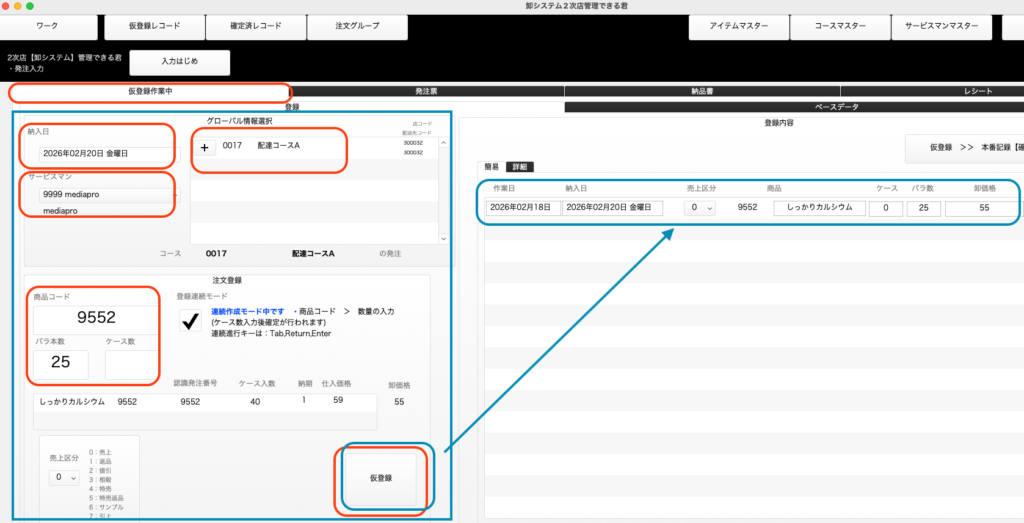Open the 仮登録レコード section
The width and height of the screenshot is (1024, 523).
[x=154, y=25]
